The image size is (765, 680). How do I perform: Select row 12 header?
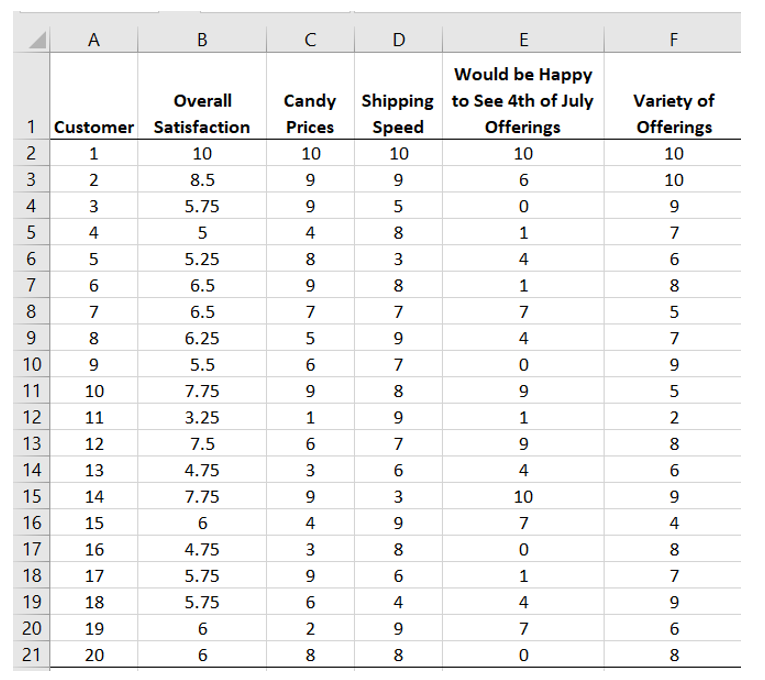32,417
